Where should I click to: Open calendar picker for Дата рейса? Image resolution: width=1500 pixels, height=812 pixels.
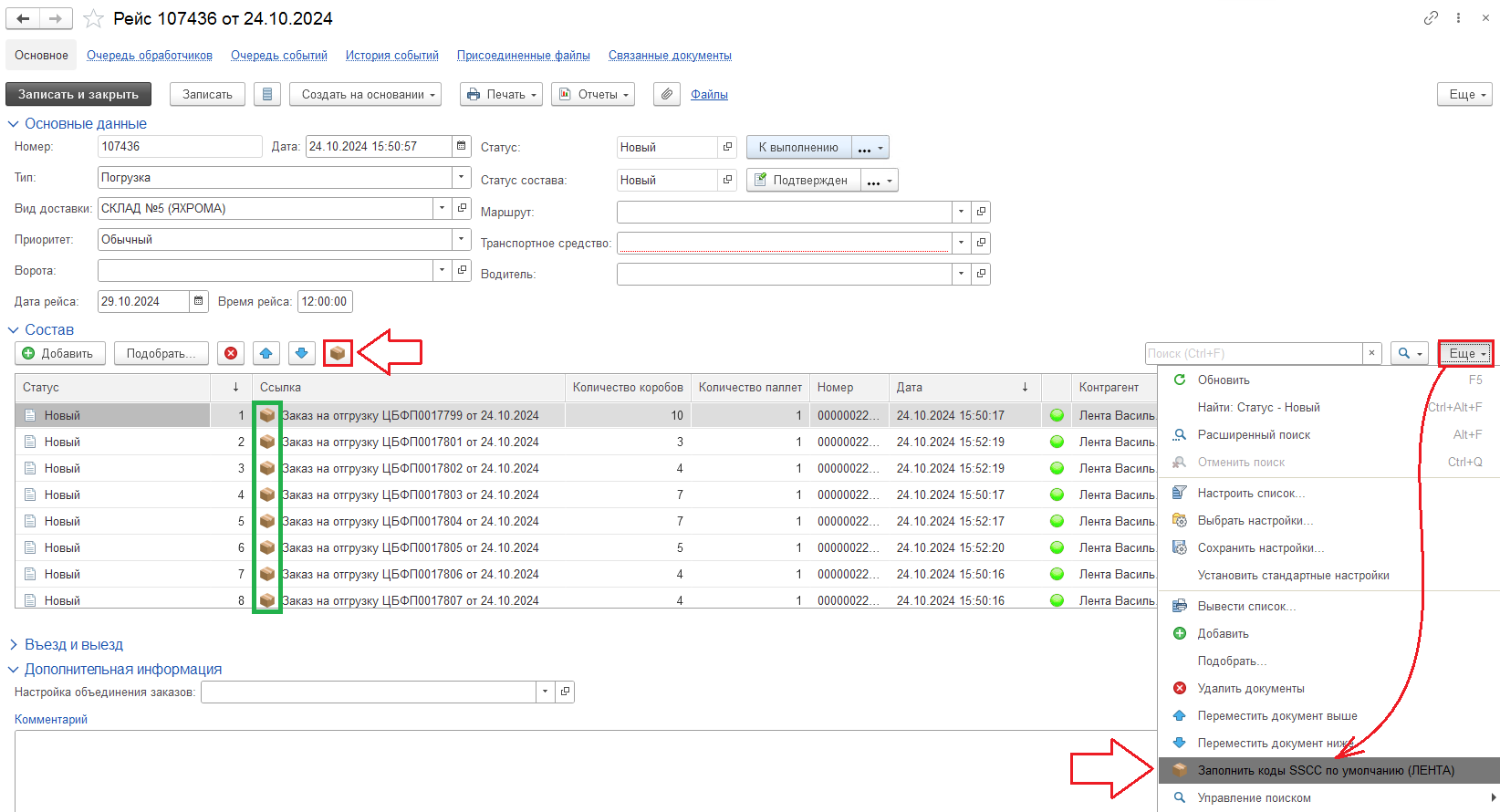click(199, 301)
